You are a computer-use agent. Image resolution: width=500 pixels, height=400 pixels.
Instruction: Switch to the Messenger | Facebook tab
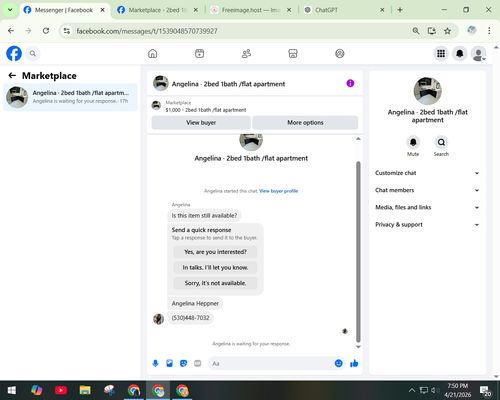tap(64, 10)
